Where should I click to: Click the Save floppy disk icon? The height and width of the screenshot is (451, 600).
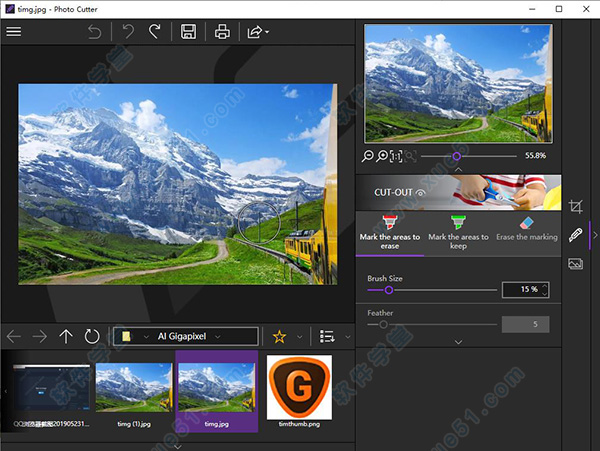point(188,31)
